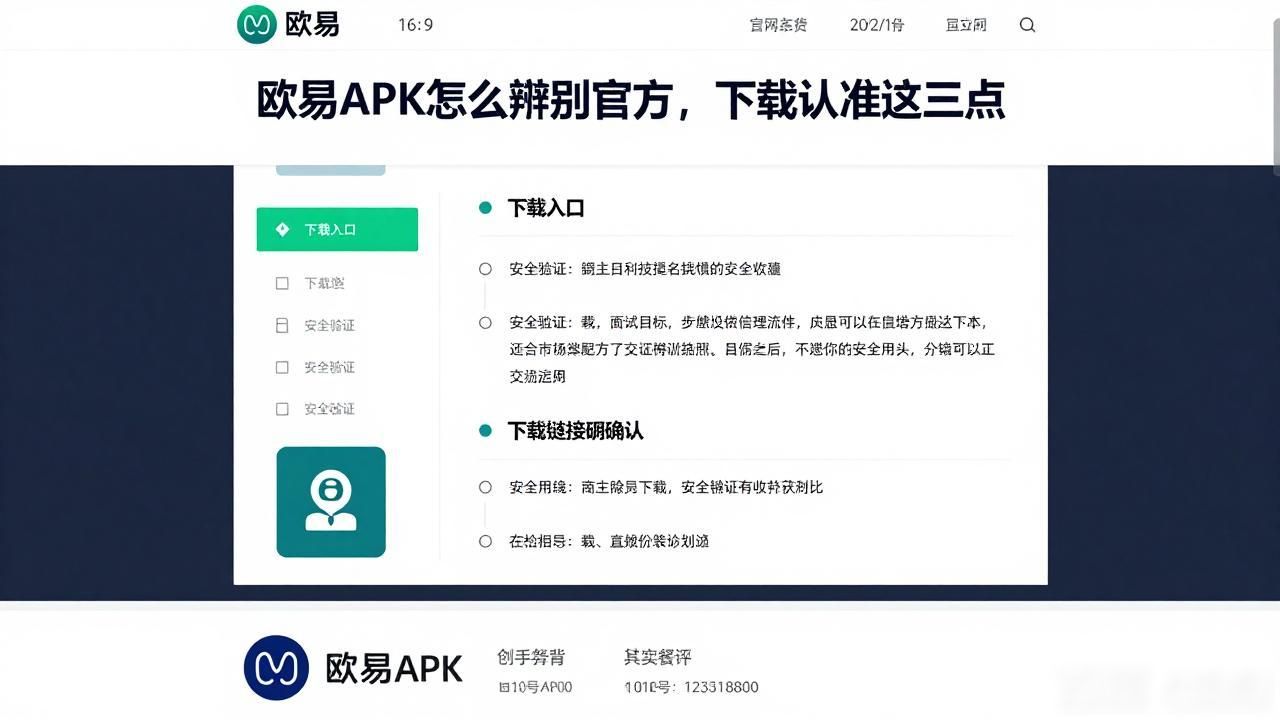Select the circle beside 安全用线 line

click(485, 487)
